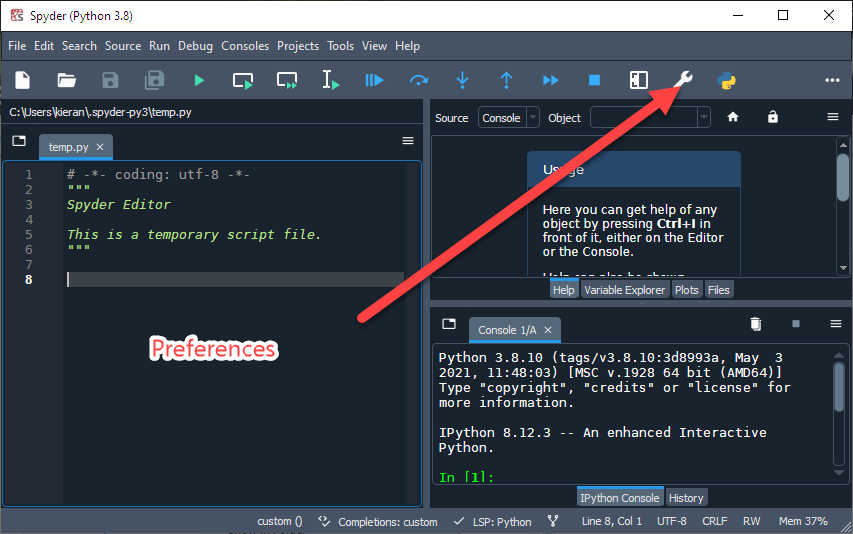Viewport: 853px width, 534px height.
Task: Toggle the Help pane lock icon
Action: coord(772,117)
